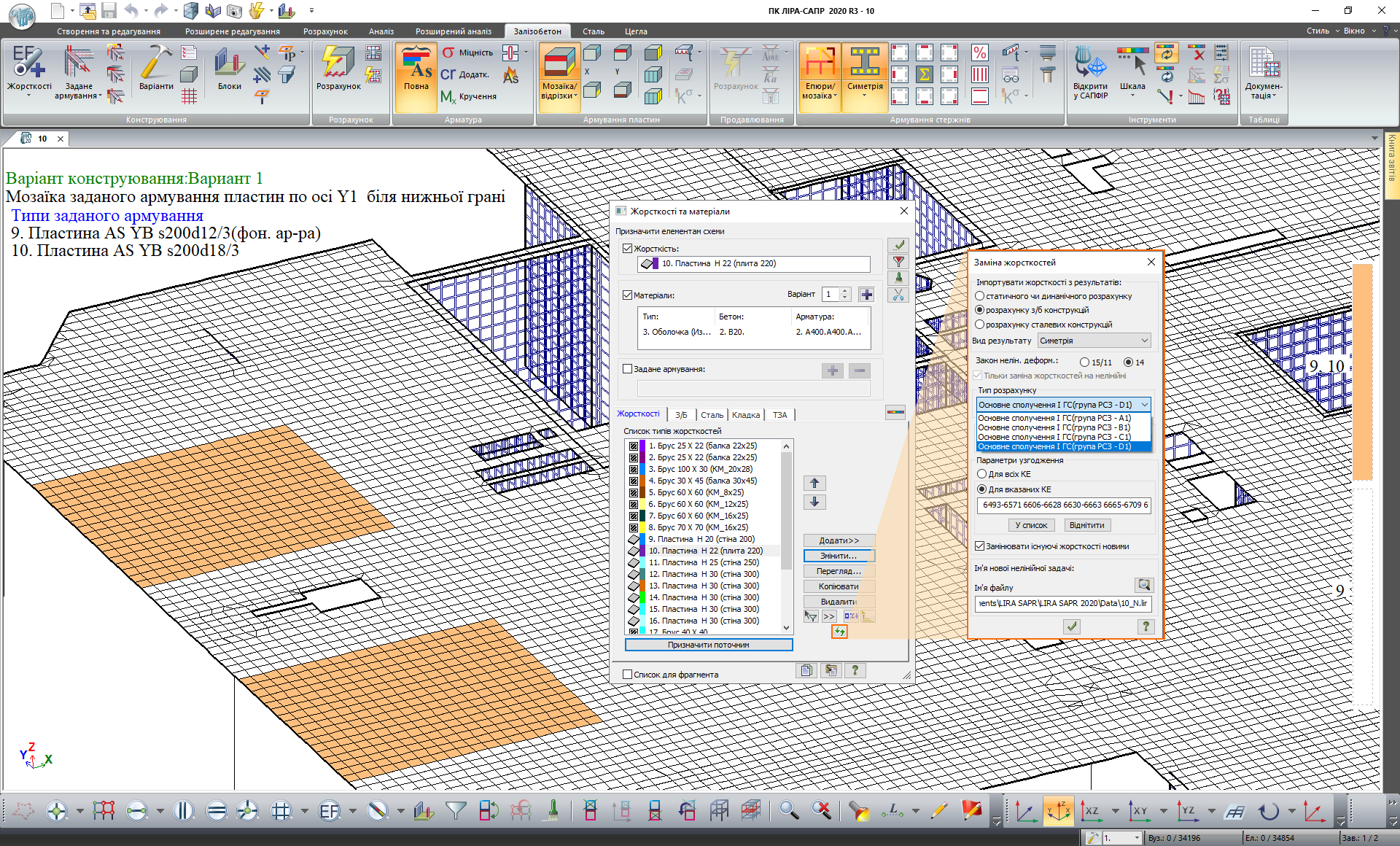Switch to the Сталь ribbon tab
Screen dimensions: 1400x846
[593, 31]
